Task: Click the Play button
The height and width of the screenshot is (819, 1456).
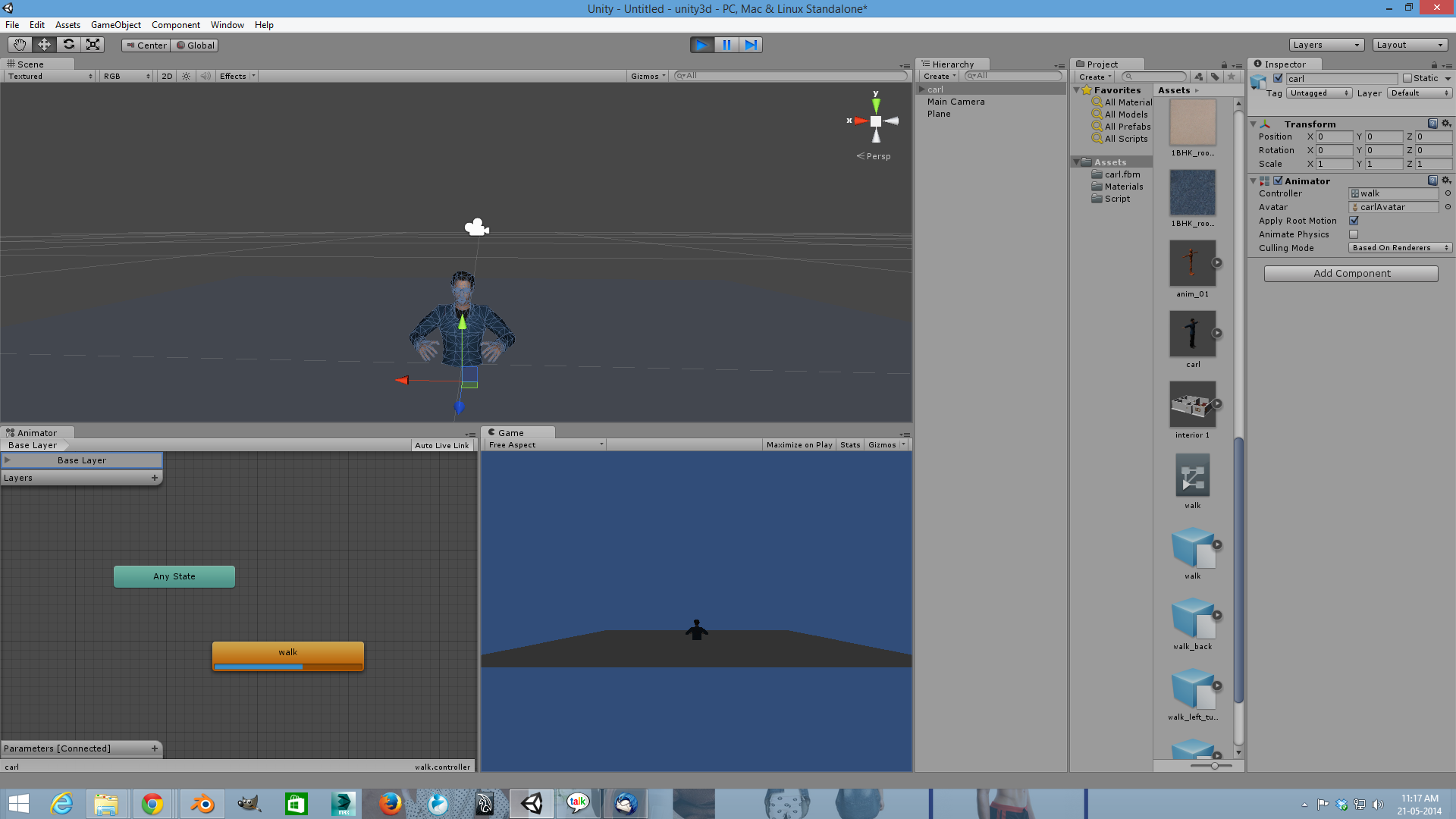Action: [701, 45]
